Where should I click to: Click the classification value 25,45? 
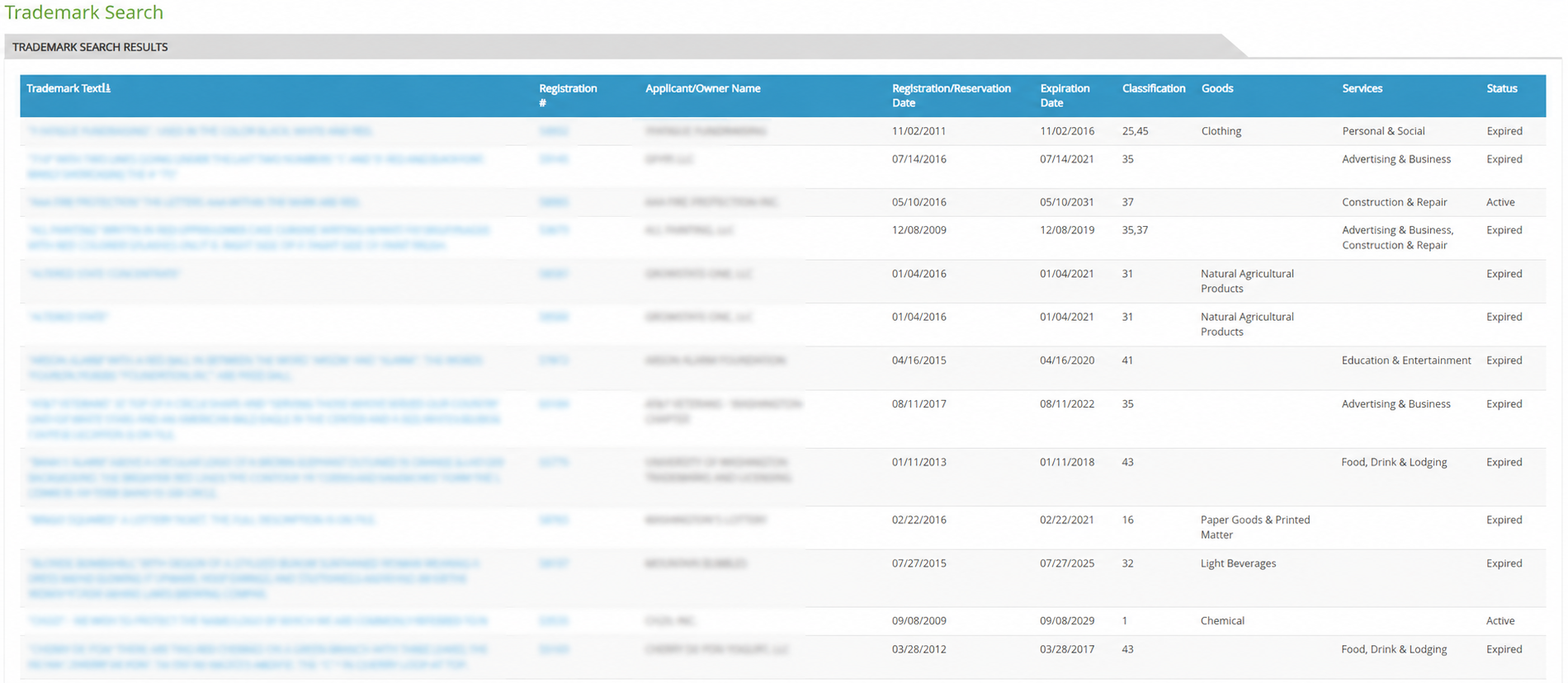click(1136, 131)
